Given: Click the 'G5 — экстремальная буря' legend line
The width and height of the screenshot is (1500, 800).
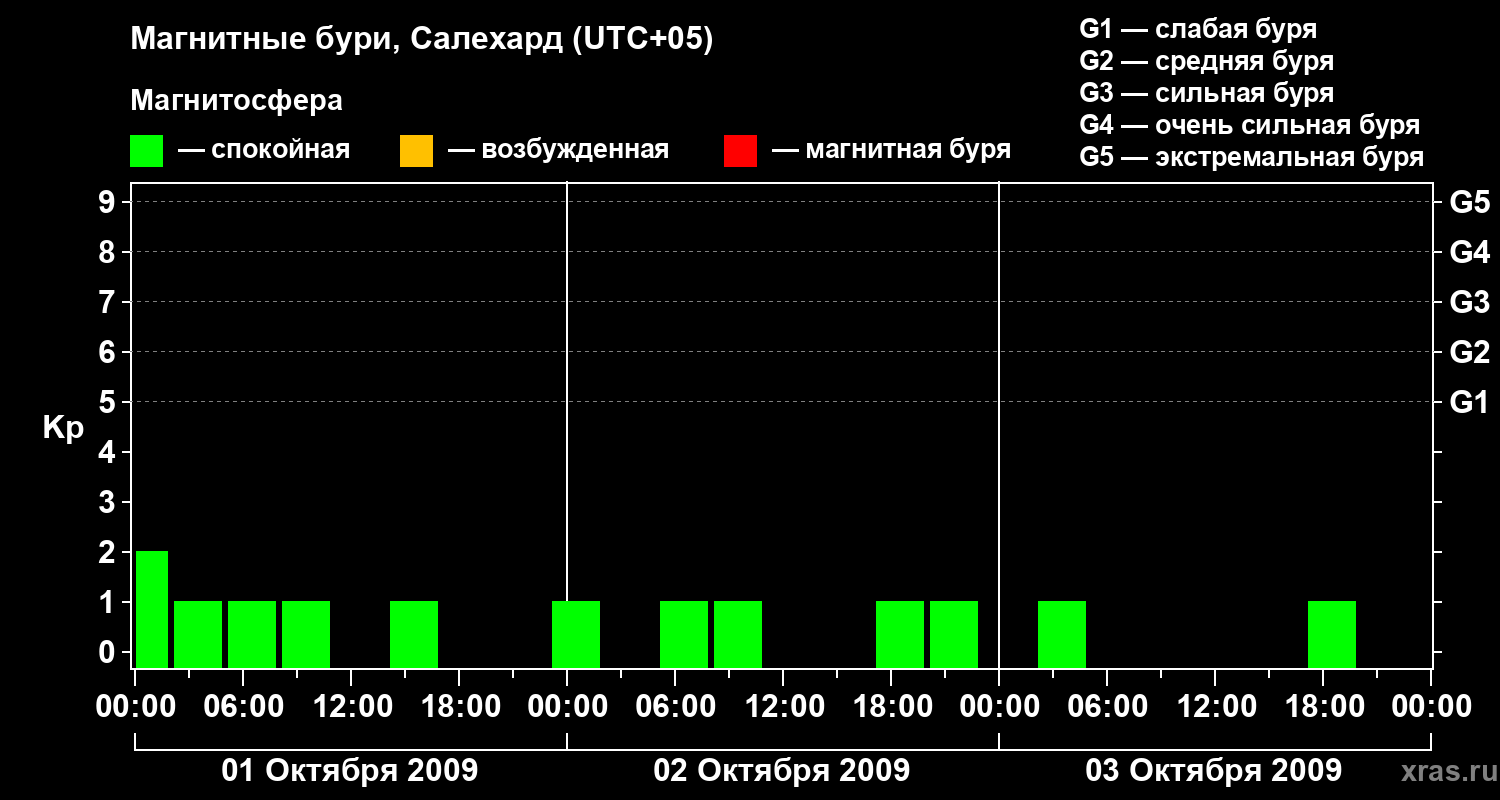Looking at the screenshot, I should point(1252,157).
